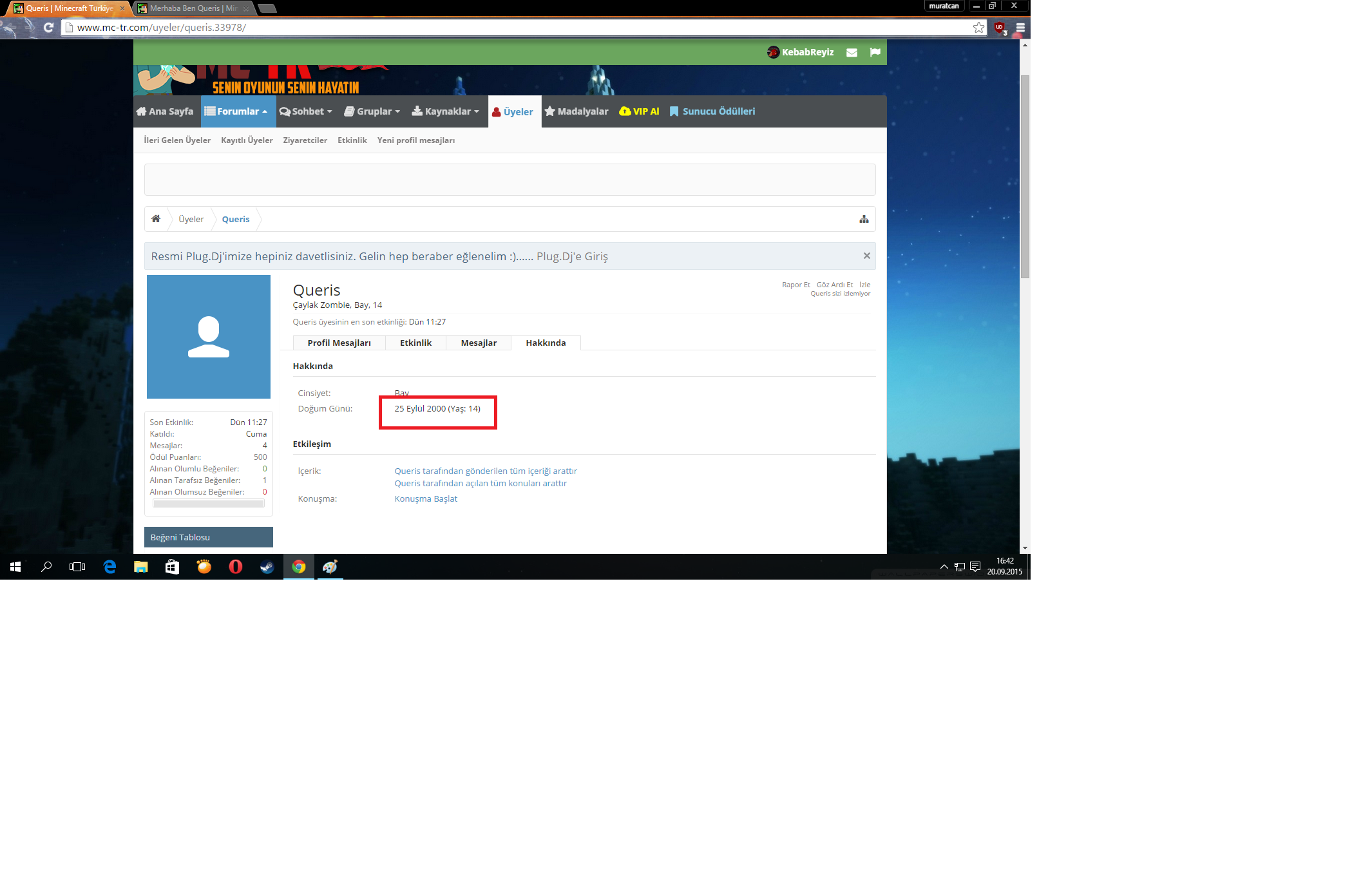Click the Queris profile avatar
1372x872 pixels.
pos(209,337)
